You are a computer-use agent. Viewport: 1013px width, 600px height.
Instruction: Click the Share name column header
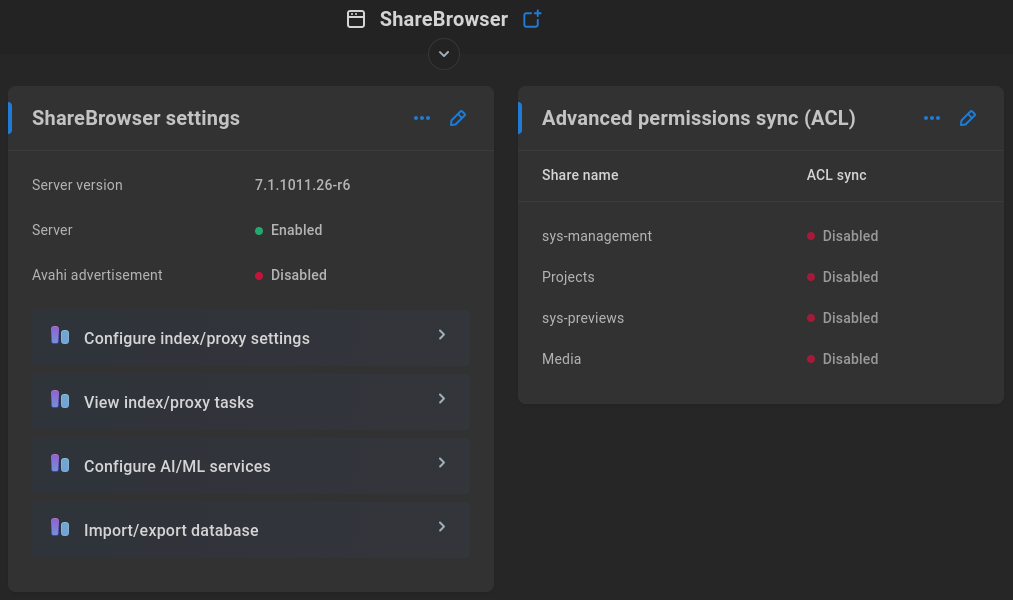pos(580,175)
